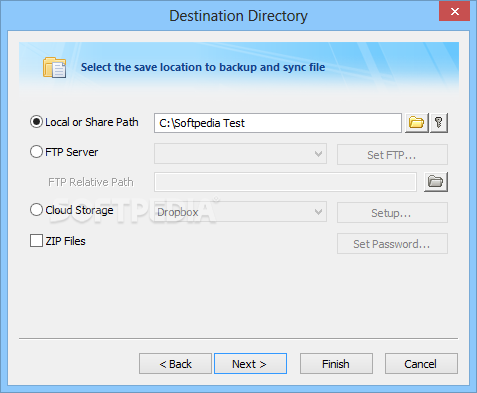The image size is (477, 393).
Task: Proceed with the Next > button
Action: [250, 364]
